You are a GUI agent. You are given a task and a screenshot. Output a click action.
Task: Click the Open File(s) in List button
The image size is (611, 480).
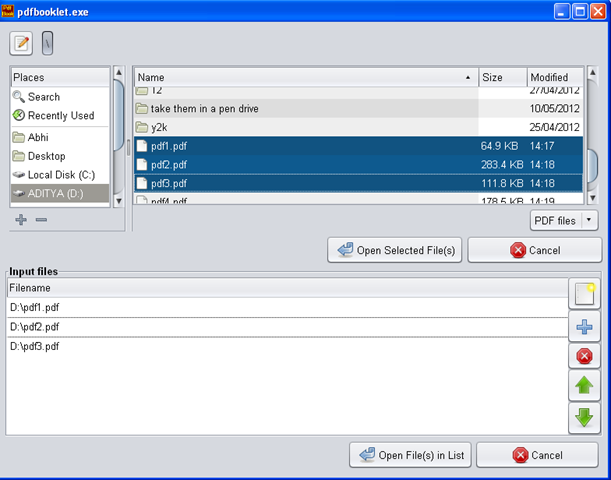[x=410, y=455]
